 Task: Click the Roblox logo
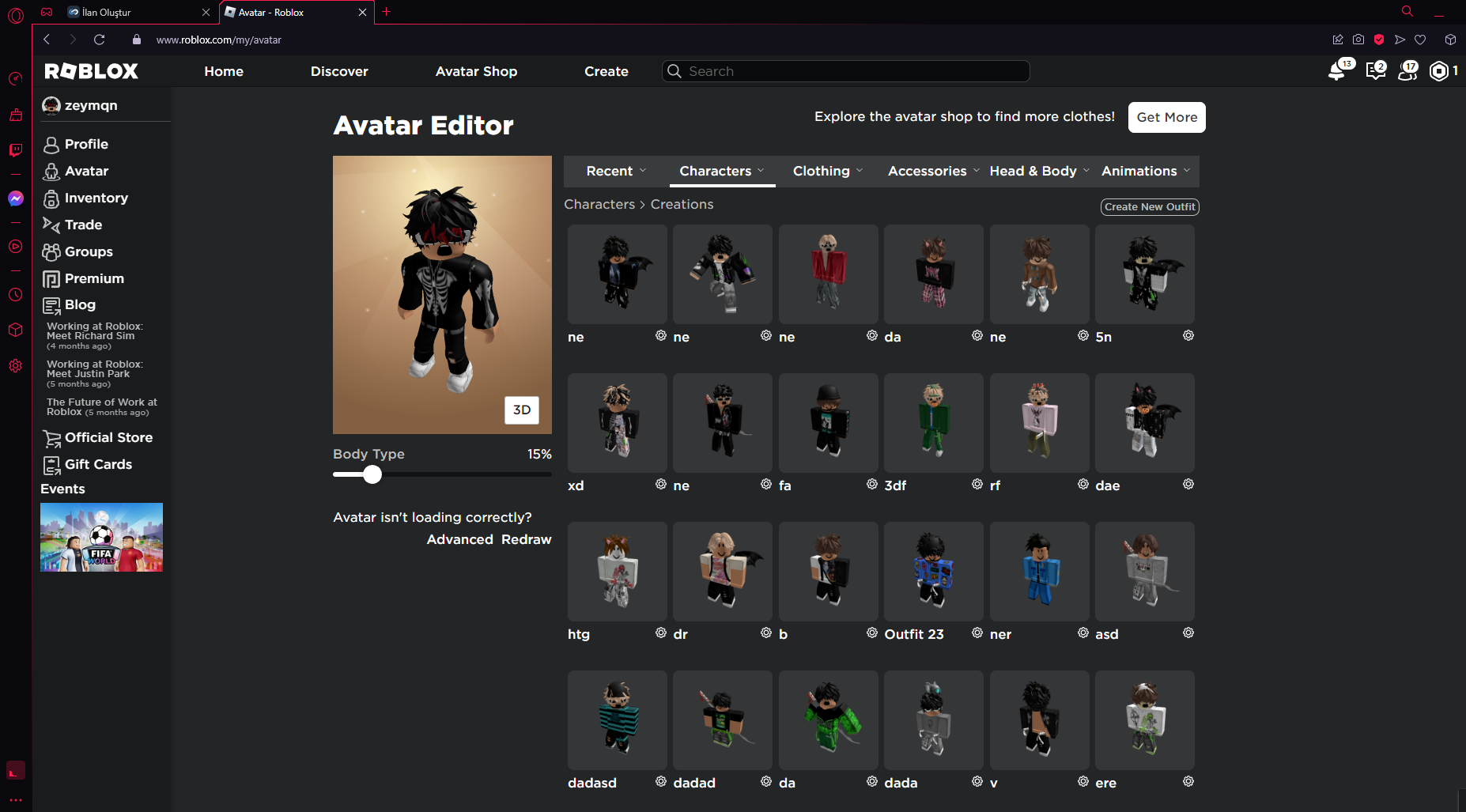coord(91,71)
